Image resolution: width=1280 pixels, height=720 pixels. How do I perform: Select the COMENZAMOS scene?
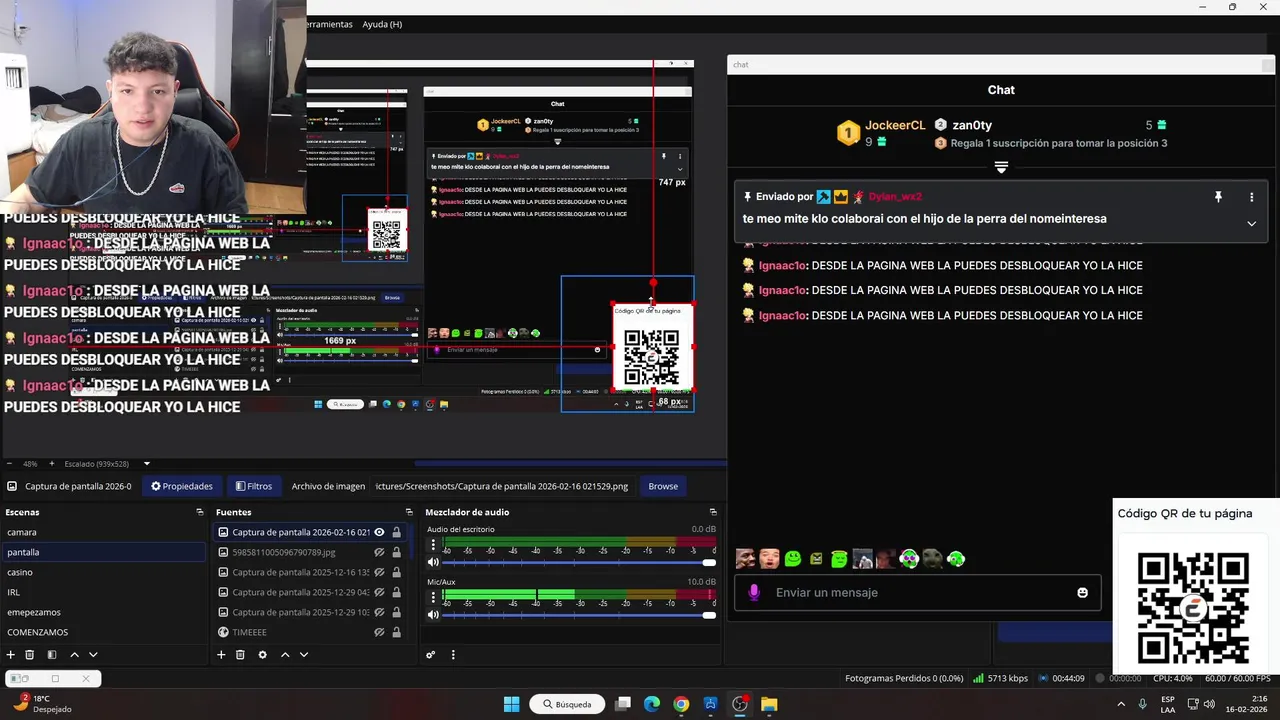tap(103, 632)
